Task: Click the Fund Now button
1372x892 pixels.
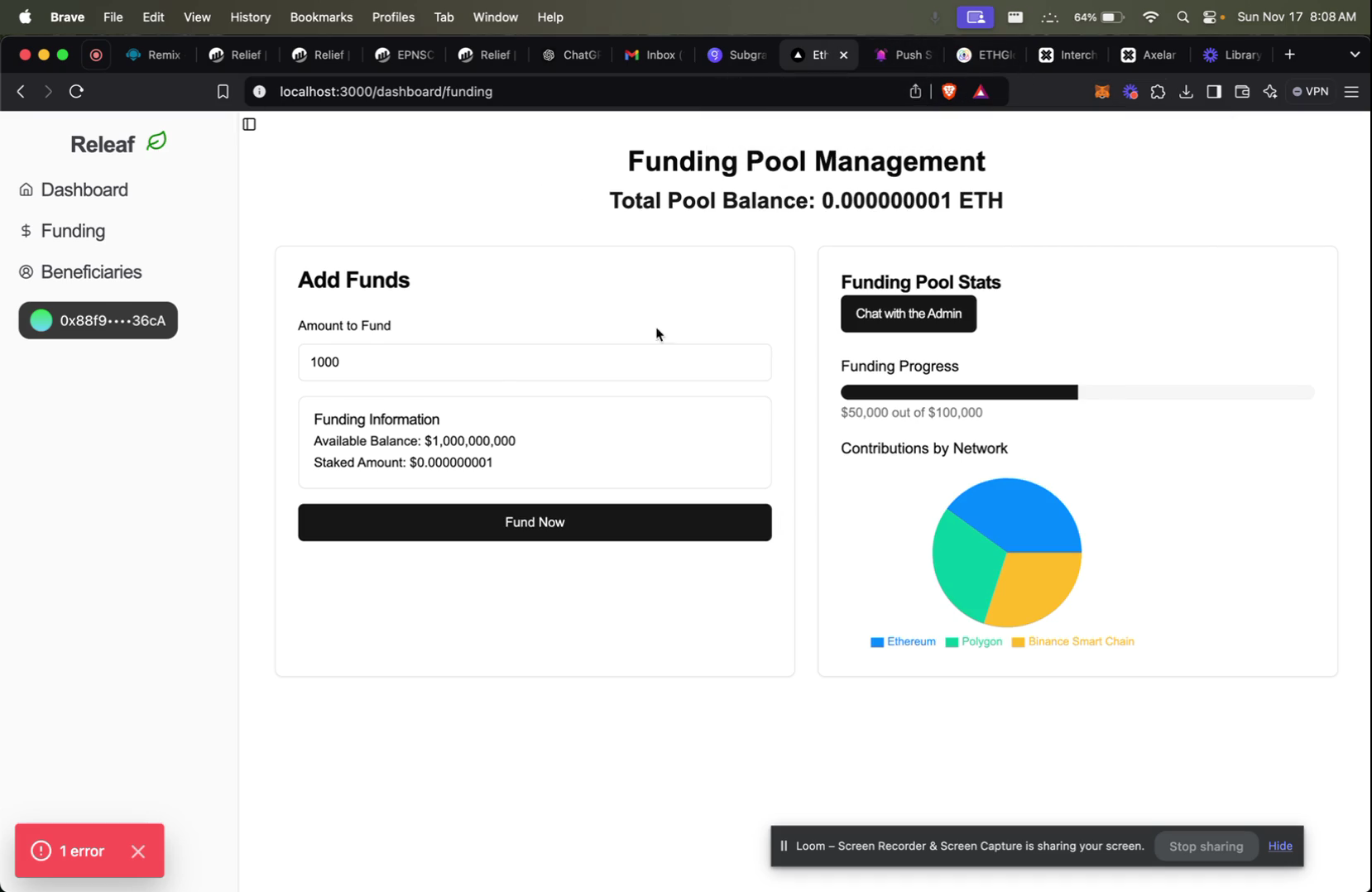Action: click(535, 522)
